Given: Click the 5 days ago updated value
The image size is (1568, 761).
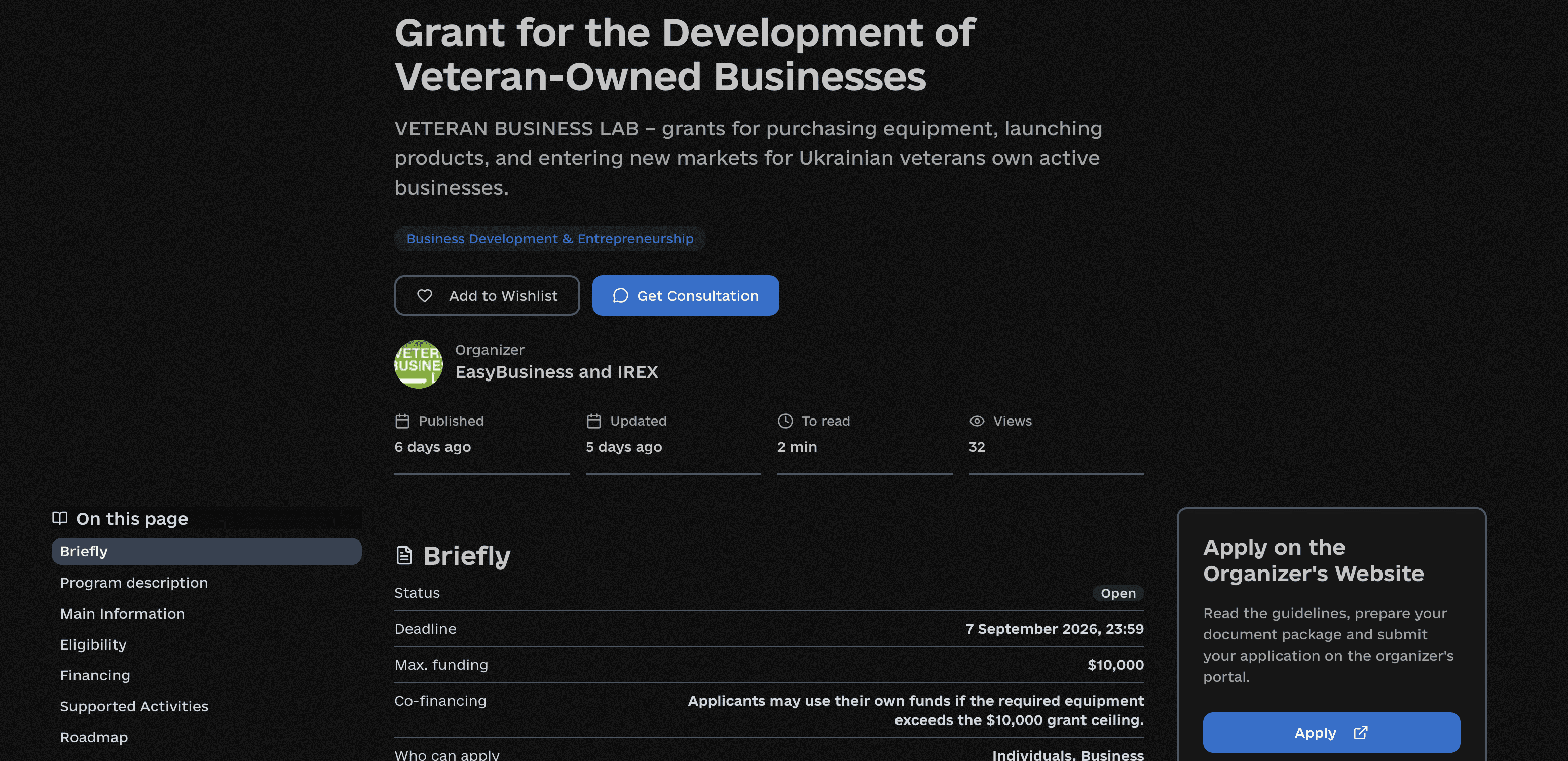Looking at the screenshot, I should [623, 446].
